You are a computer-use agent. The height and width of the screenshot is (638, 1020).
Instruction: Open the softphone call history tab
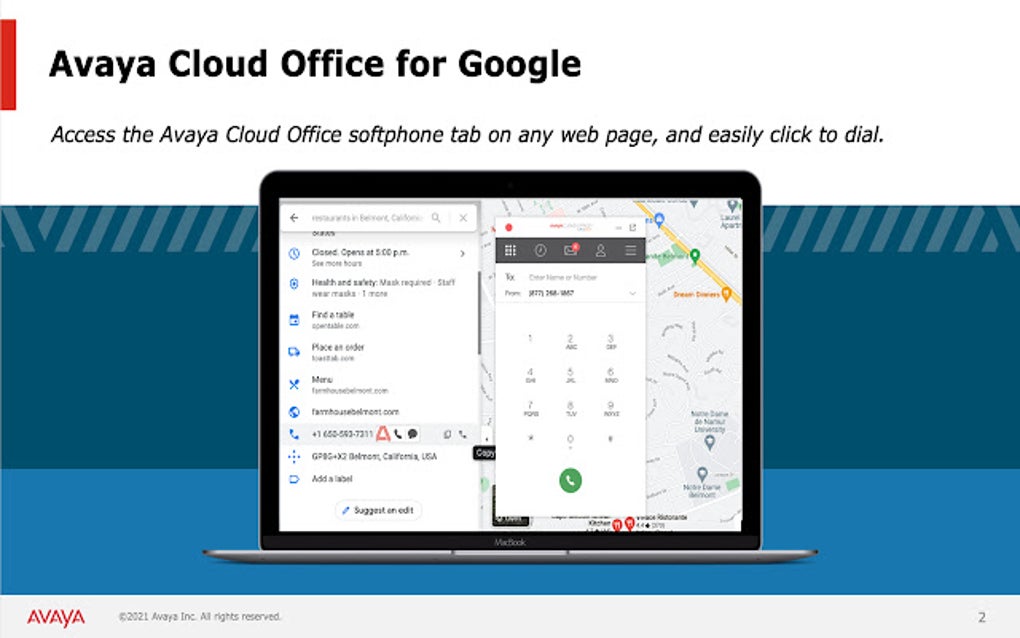pos(541,250)
